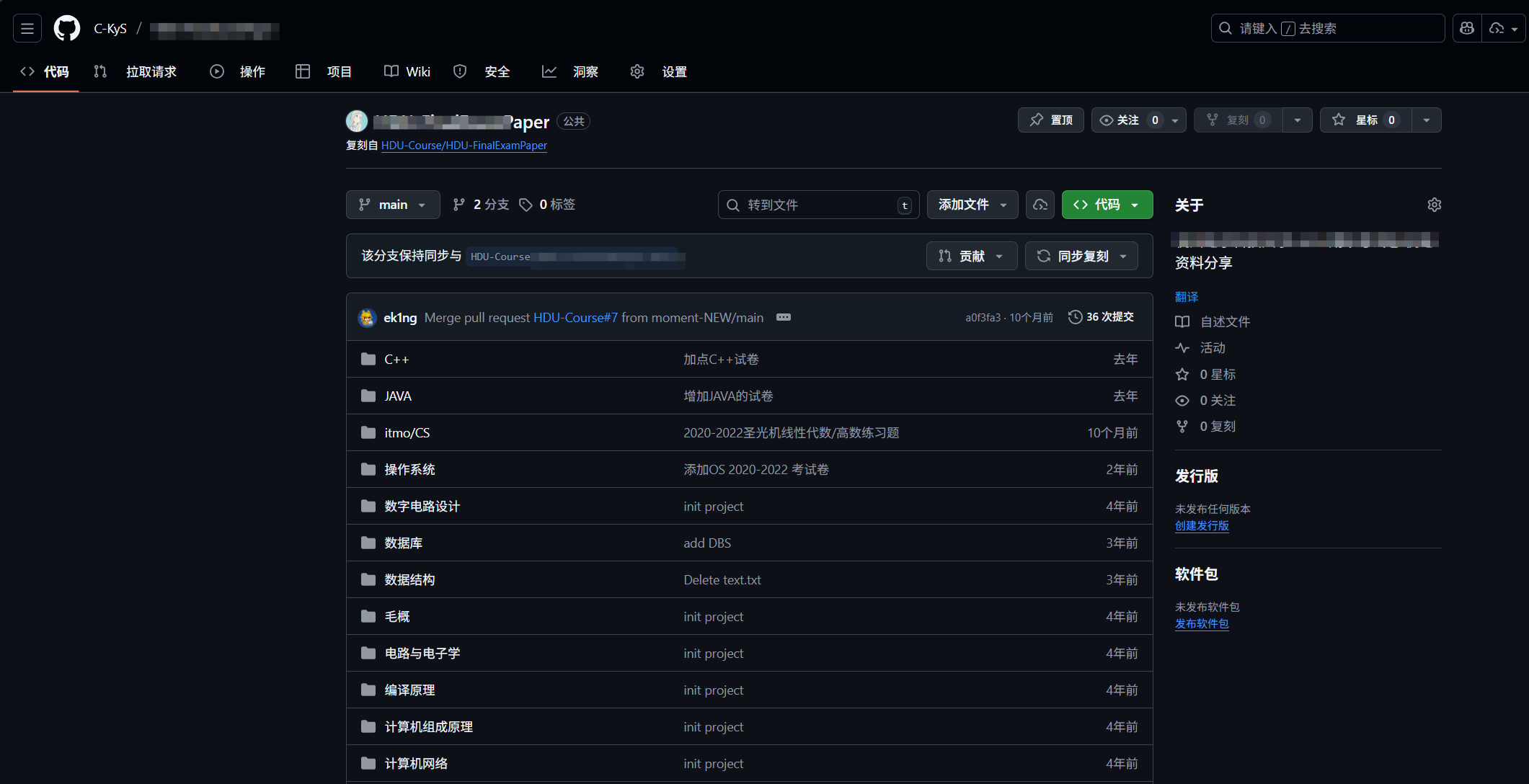The height and width of the screenshot is (784, 1529).
Task: Open the HDU-Course/HDU-FinalExamPaper upstream link
Action: 464,146
